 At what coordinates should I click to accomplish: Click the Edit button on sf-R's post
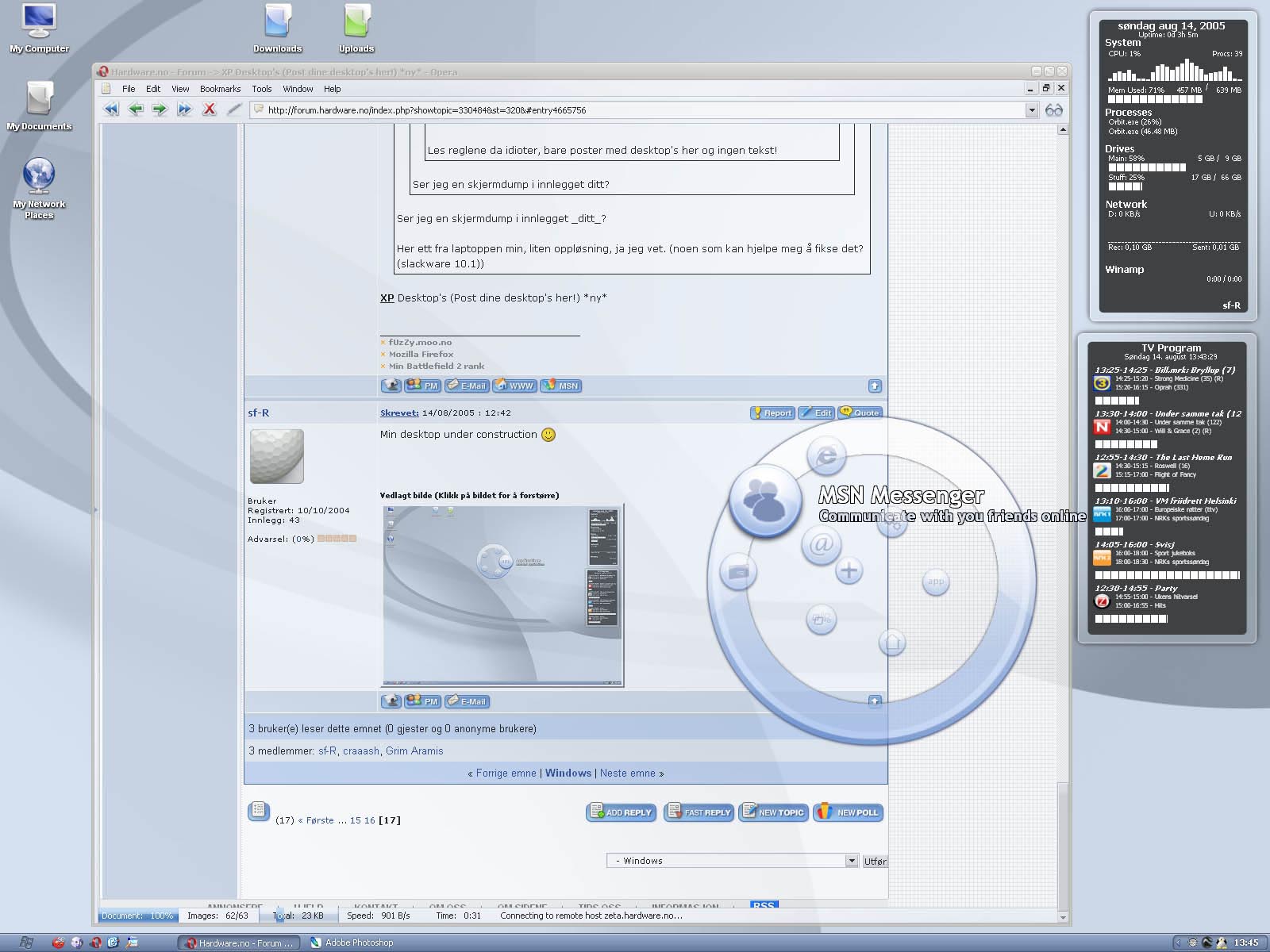[816, 413]
